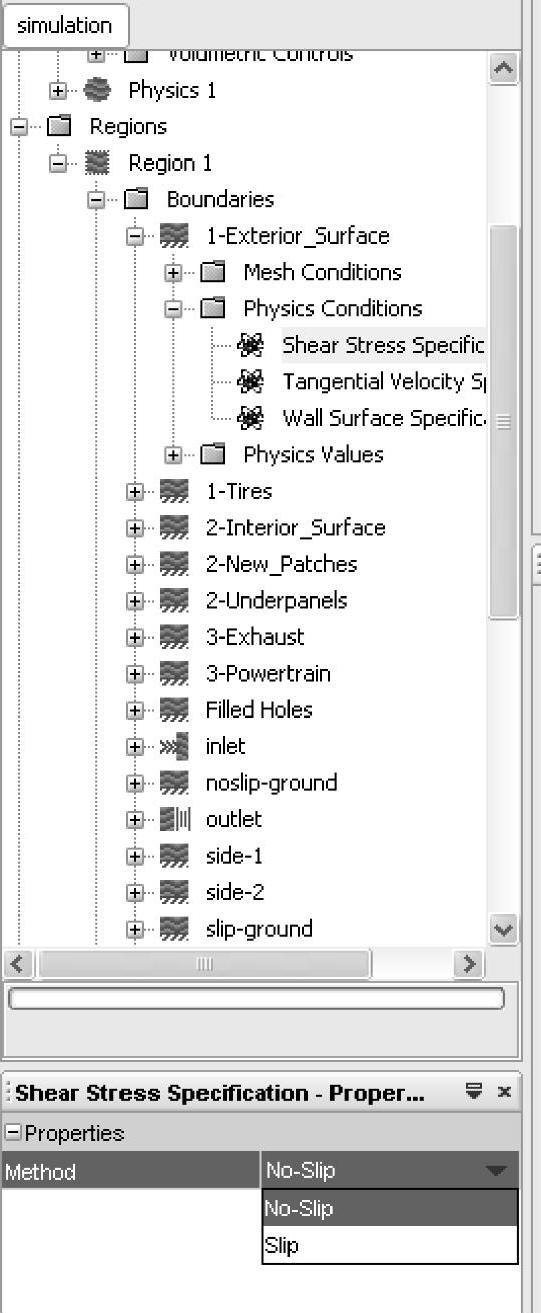541x1313 pixels.
Task: Click the Tangential Velocity condition icon
Action: [250, 382]
